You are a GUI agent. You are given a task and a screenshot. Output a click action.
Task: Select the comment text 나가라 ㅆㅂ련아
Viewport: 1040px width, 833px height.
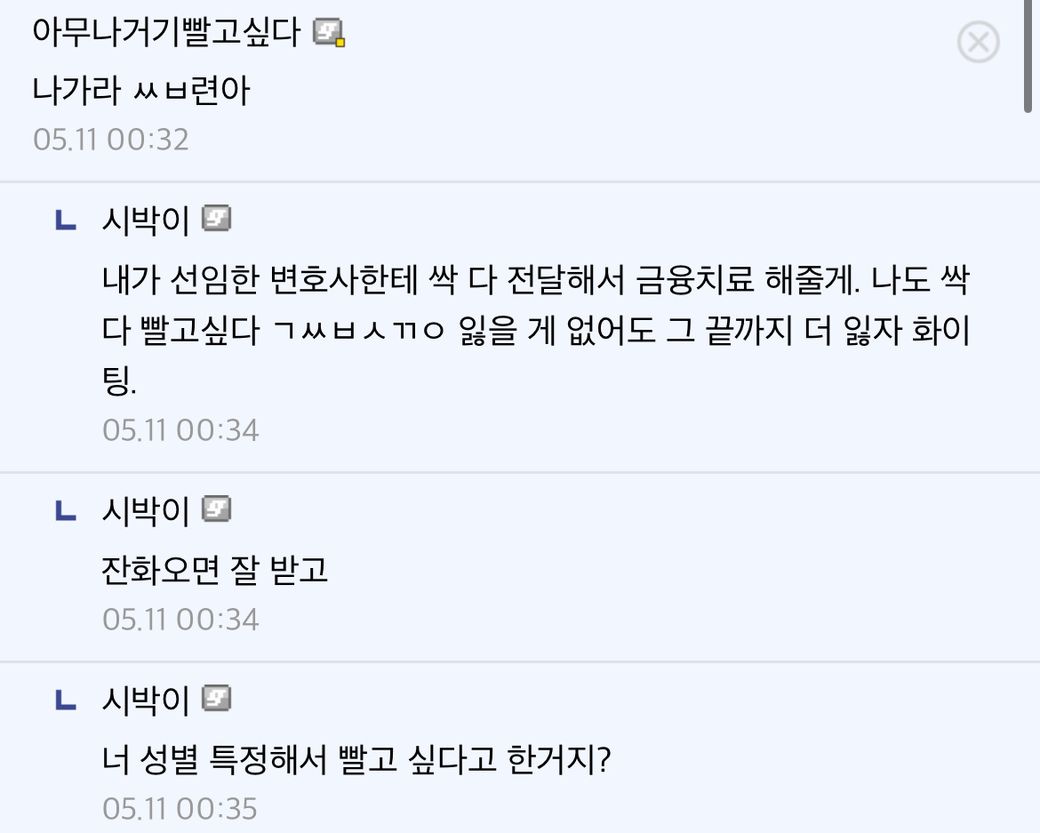pyautogui.click(x=141, y=91)
